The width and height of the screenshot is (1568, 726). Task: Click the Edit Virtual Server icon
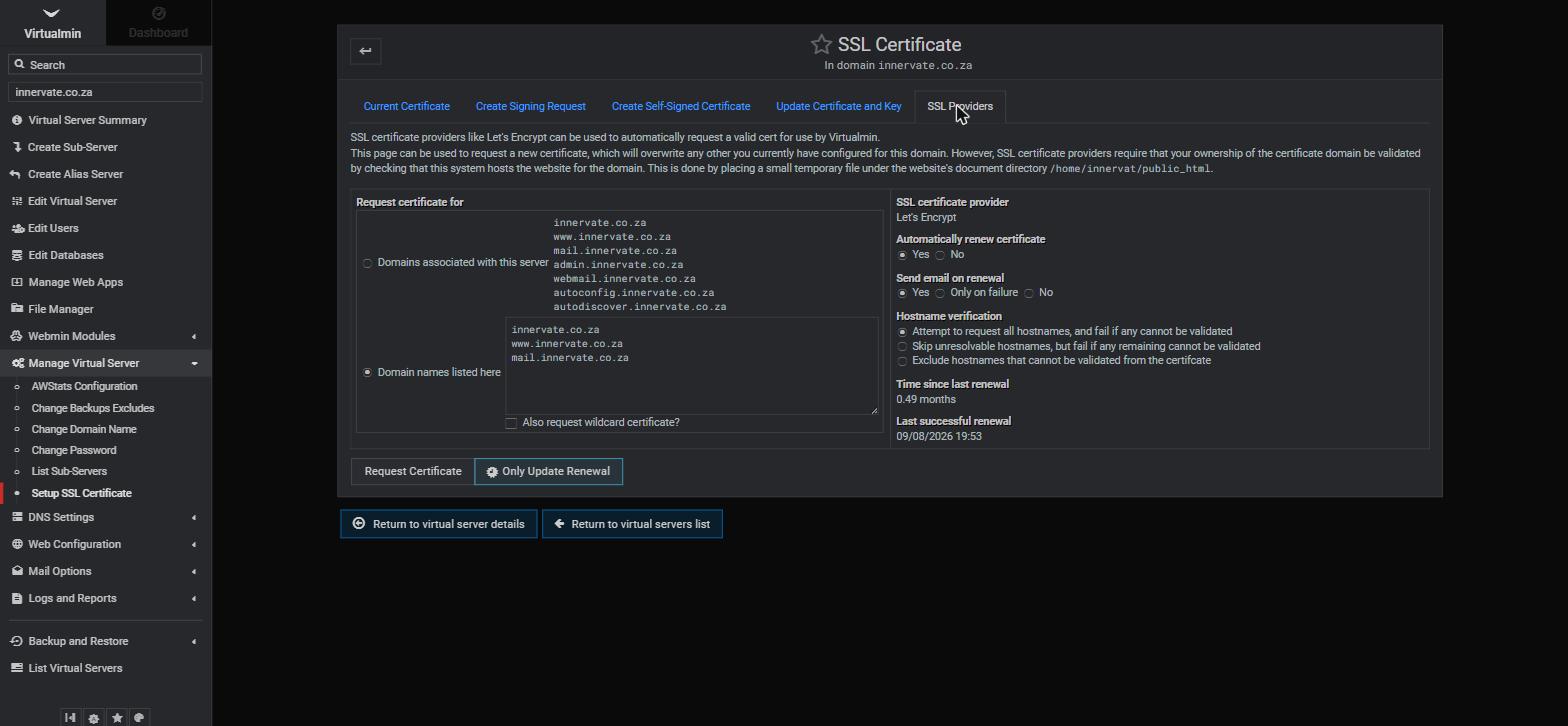pyautogui.click(x=17, y=201)
